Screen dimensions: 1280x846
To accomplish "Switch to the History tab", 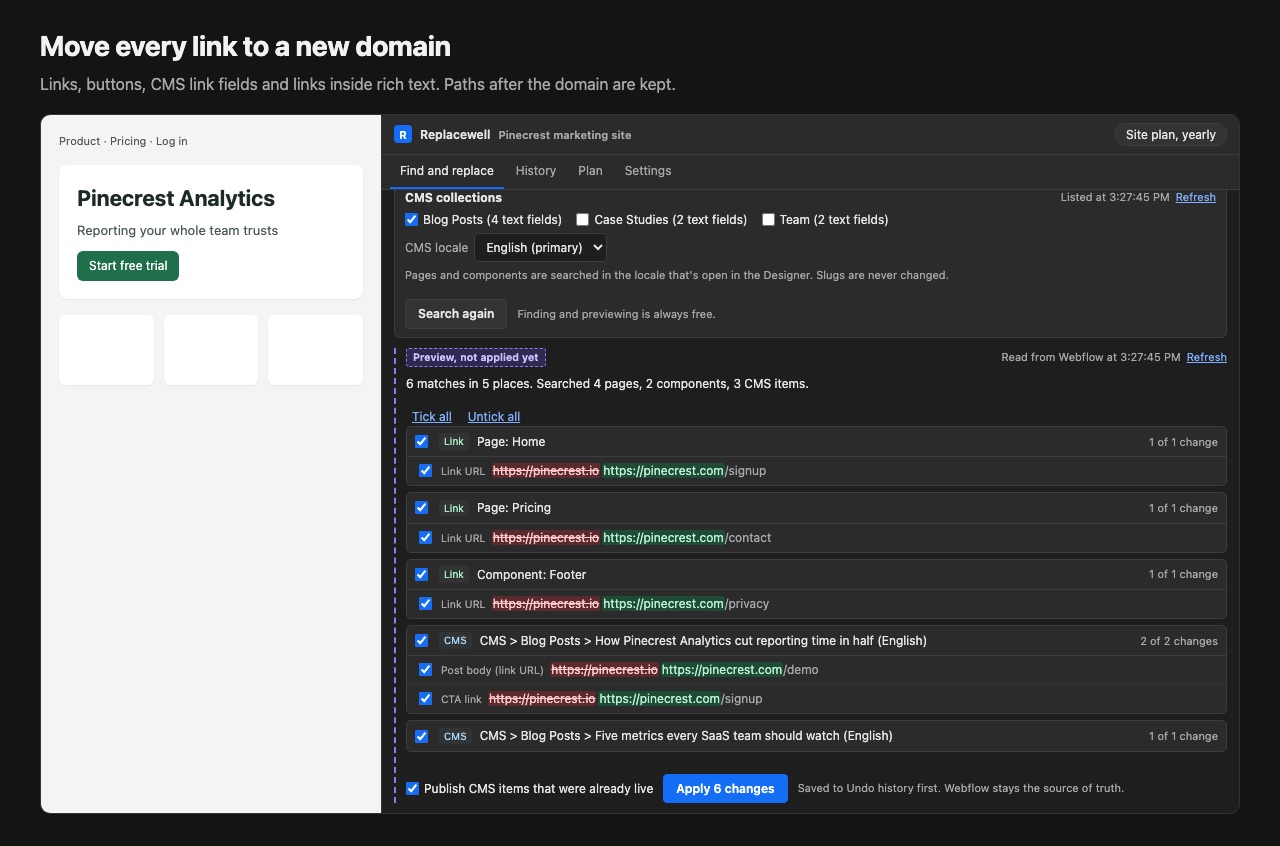I will pos(536,171).
